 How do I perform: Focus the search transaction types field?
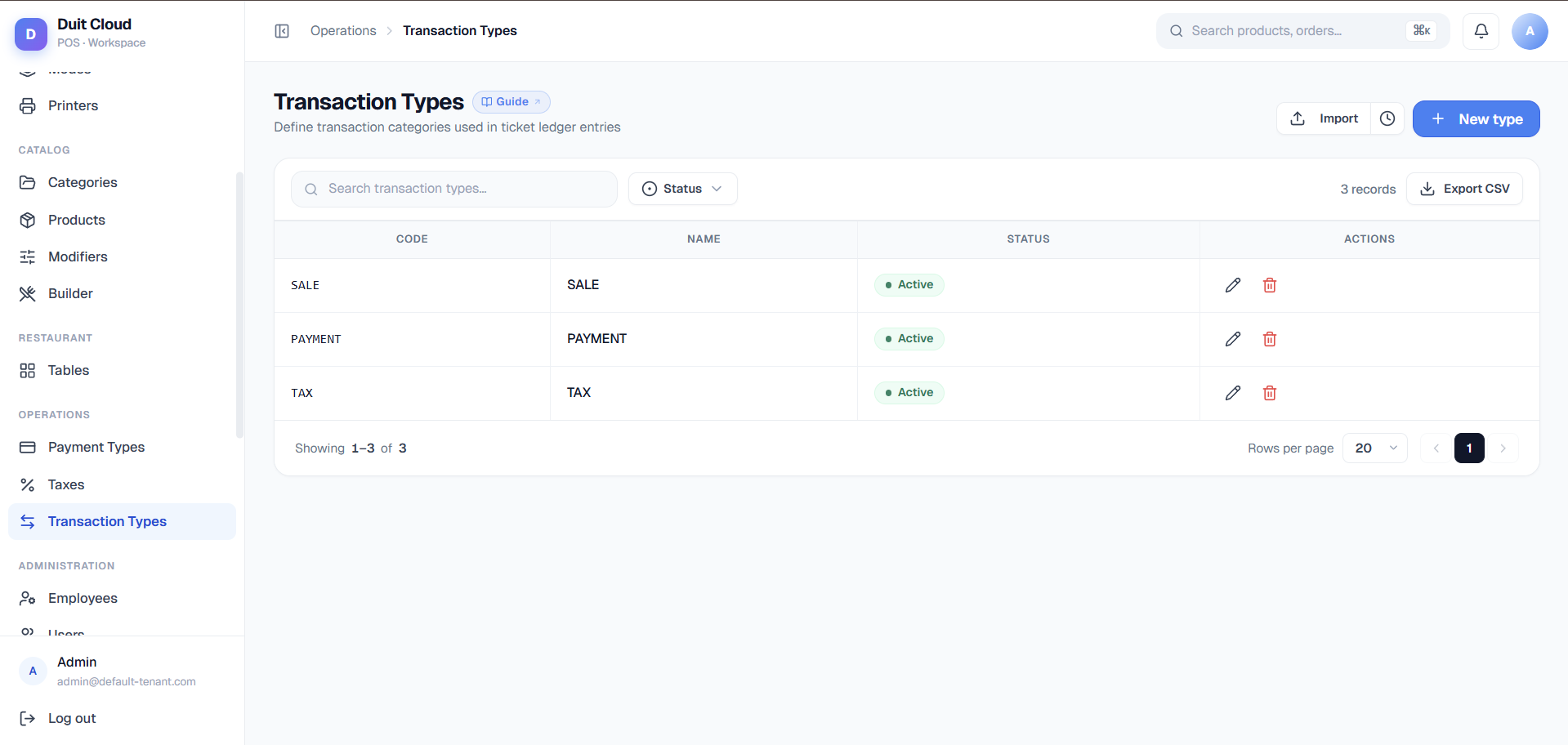click(x=453, y=189)
